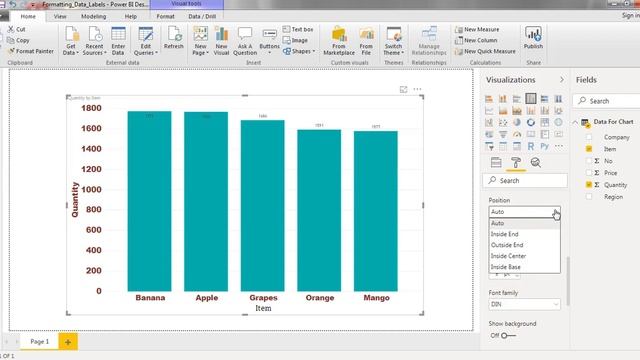640x360 pixels.
Task: Select the Slicer visualization
Action: click(489, 146)
